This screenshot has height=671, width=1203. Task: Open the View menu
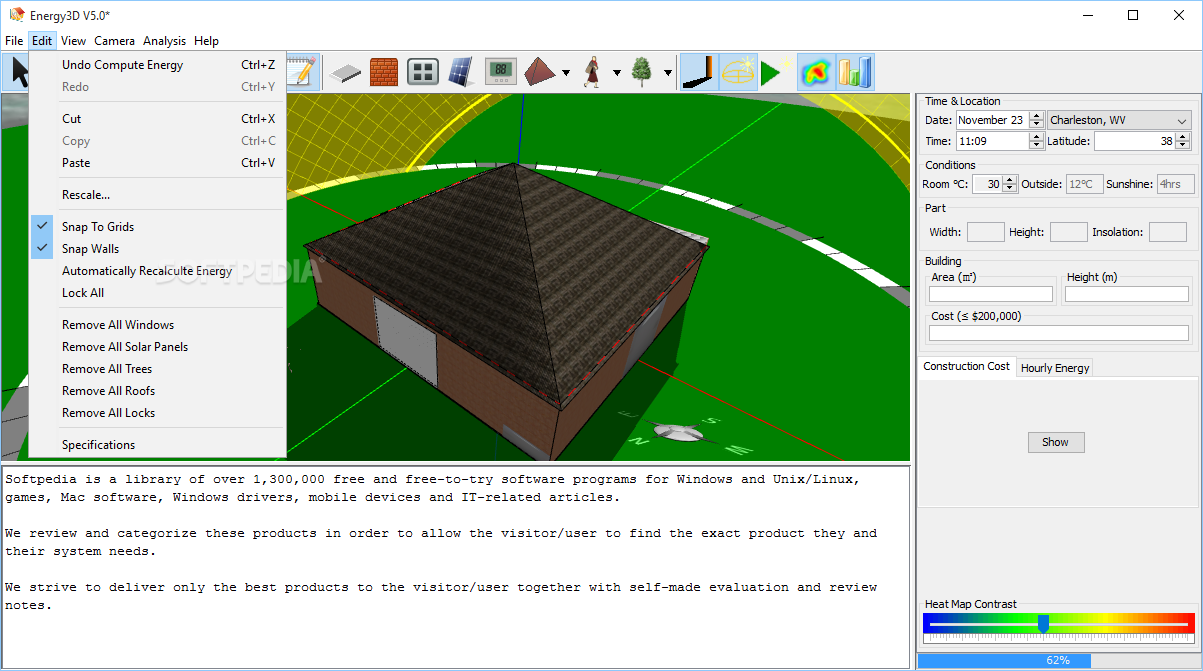tap(73, 41)
